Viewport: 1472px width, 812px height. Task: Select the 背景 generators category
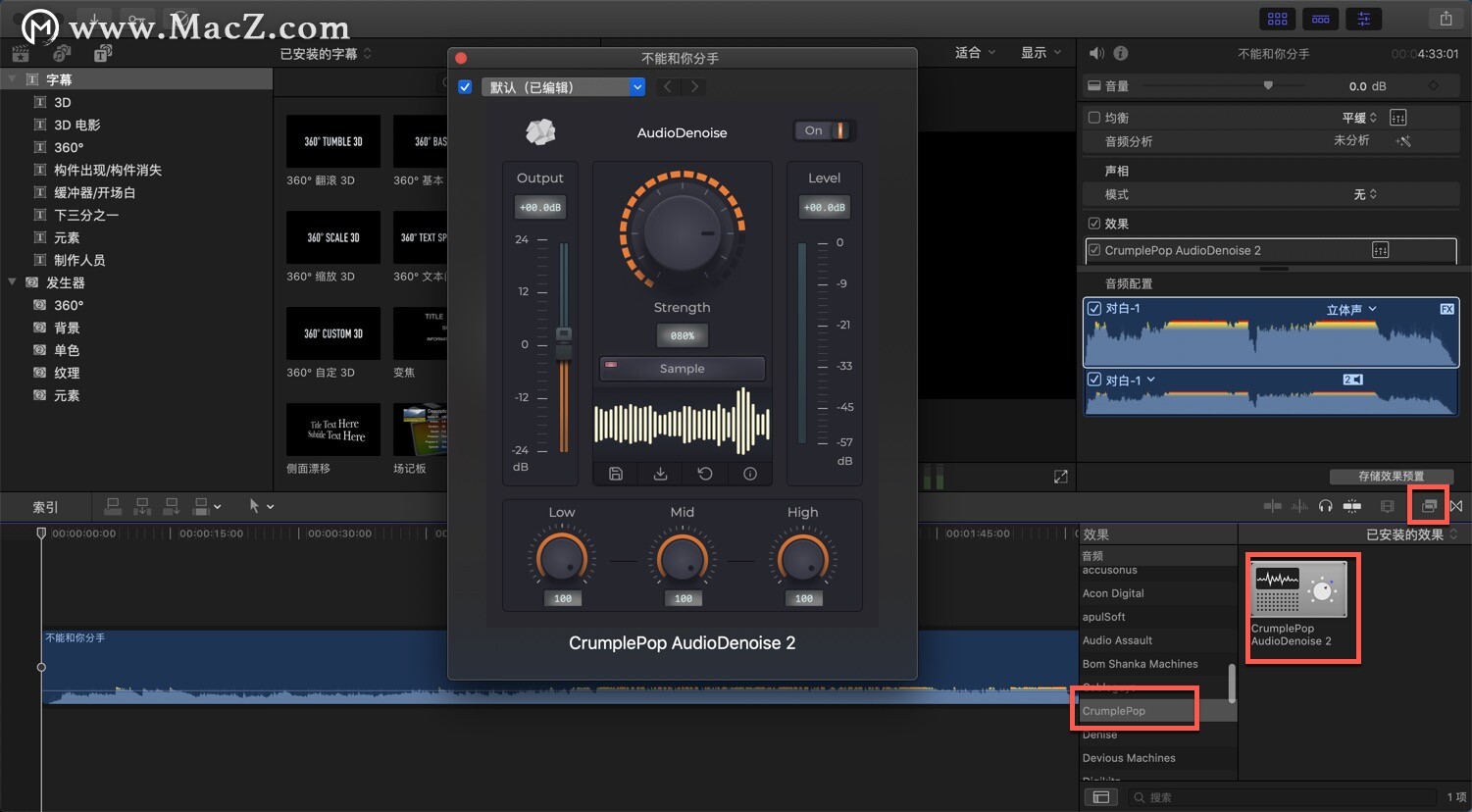click(67, 328)
